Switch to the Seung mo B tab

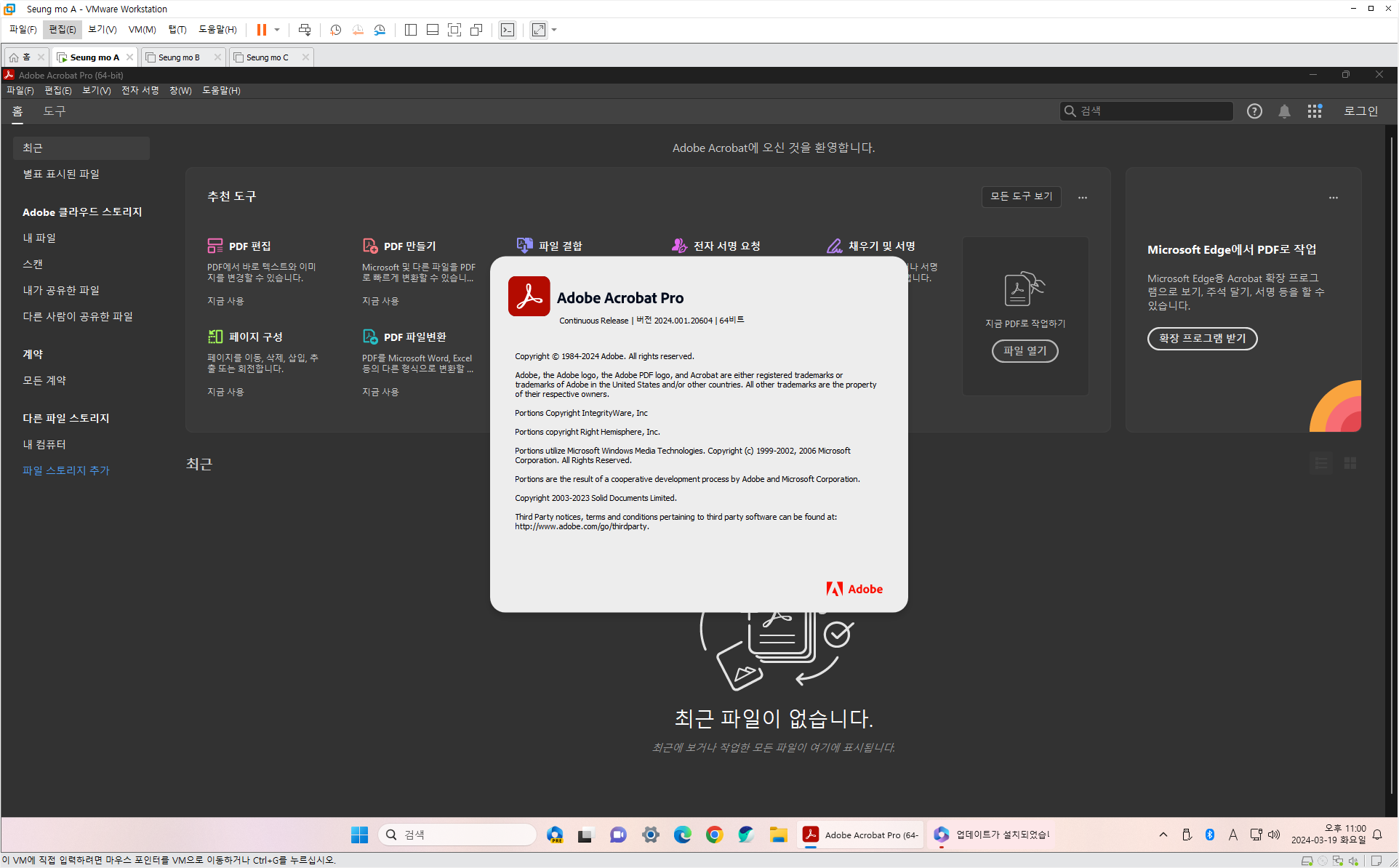(x=179, y=57)
